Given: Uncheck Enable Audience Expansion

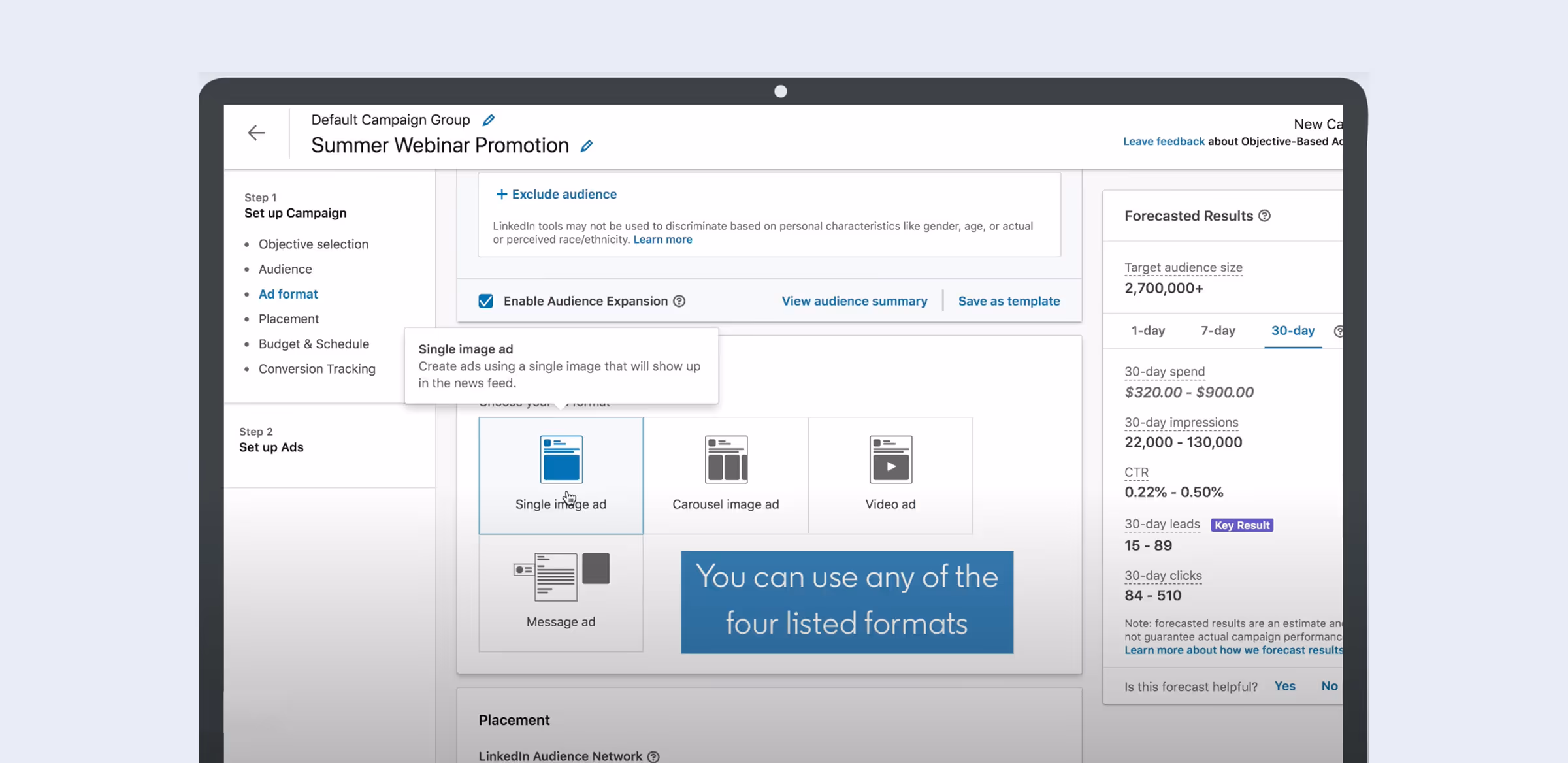Looking at the screenshot, I should tap(485, 301).
